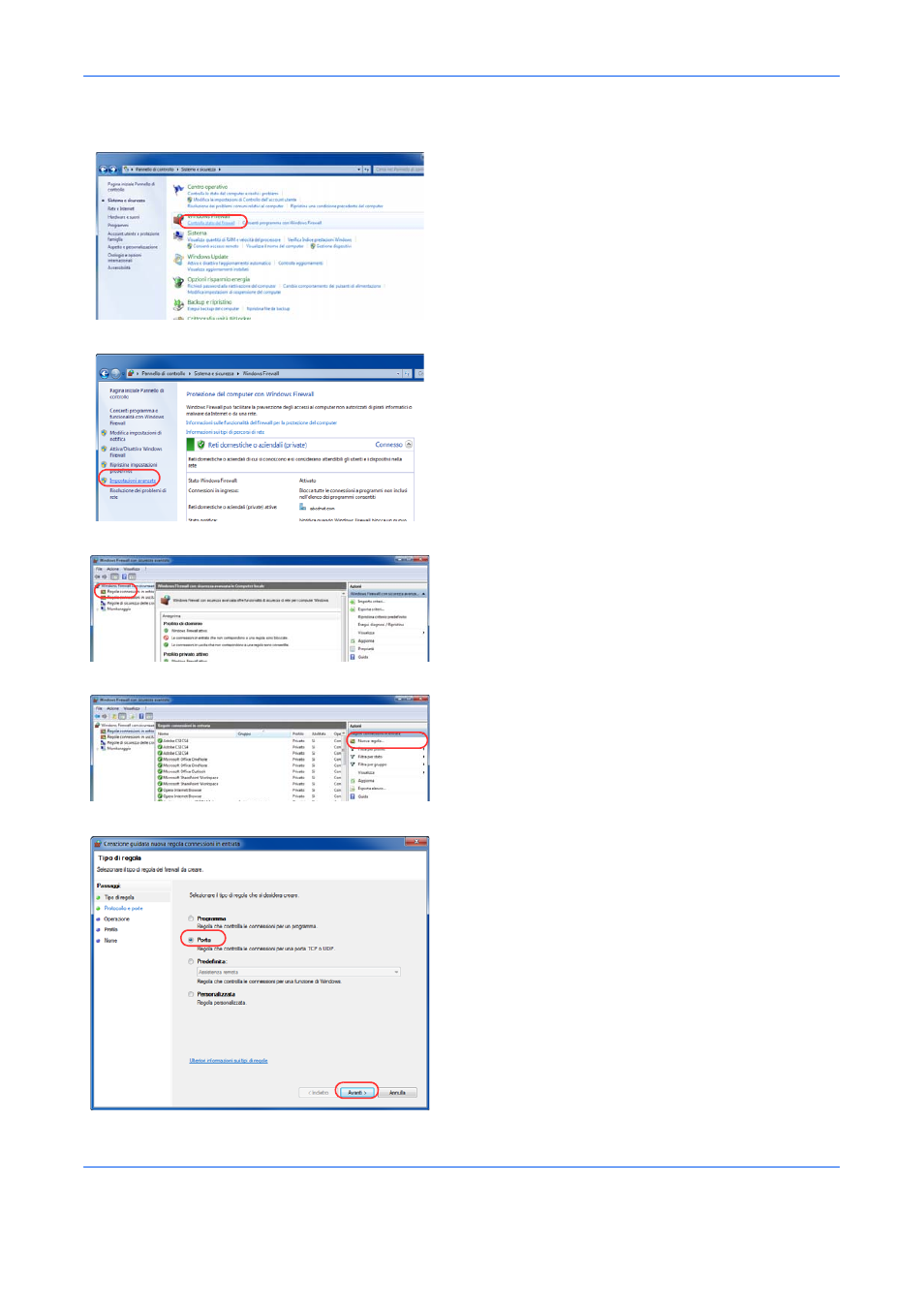Click the Windows Update icon
The height and width of the screenshot is (1308, 924).
point(178,260)
